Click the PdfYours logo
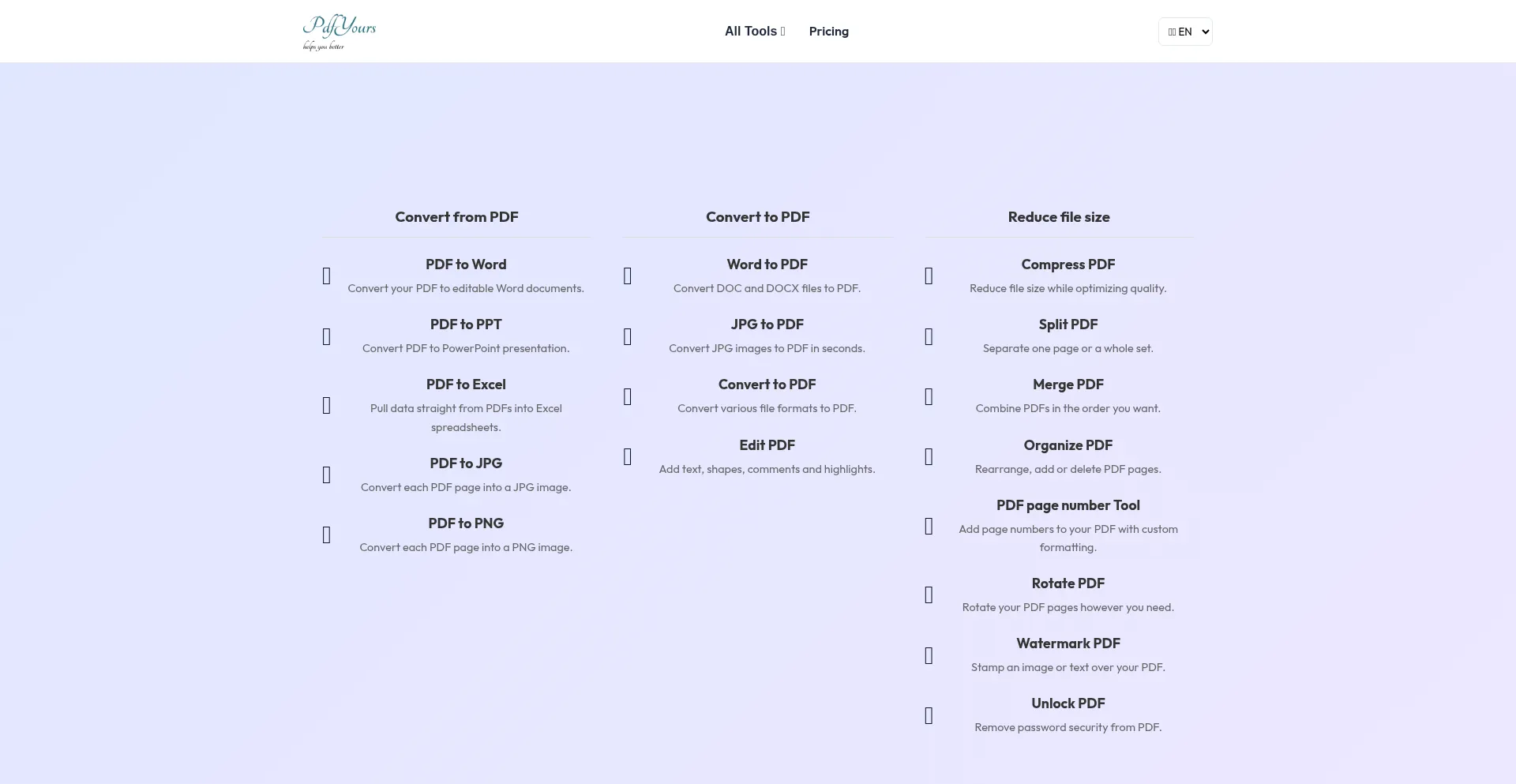 pos(340,32)
